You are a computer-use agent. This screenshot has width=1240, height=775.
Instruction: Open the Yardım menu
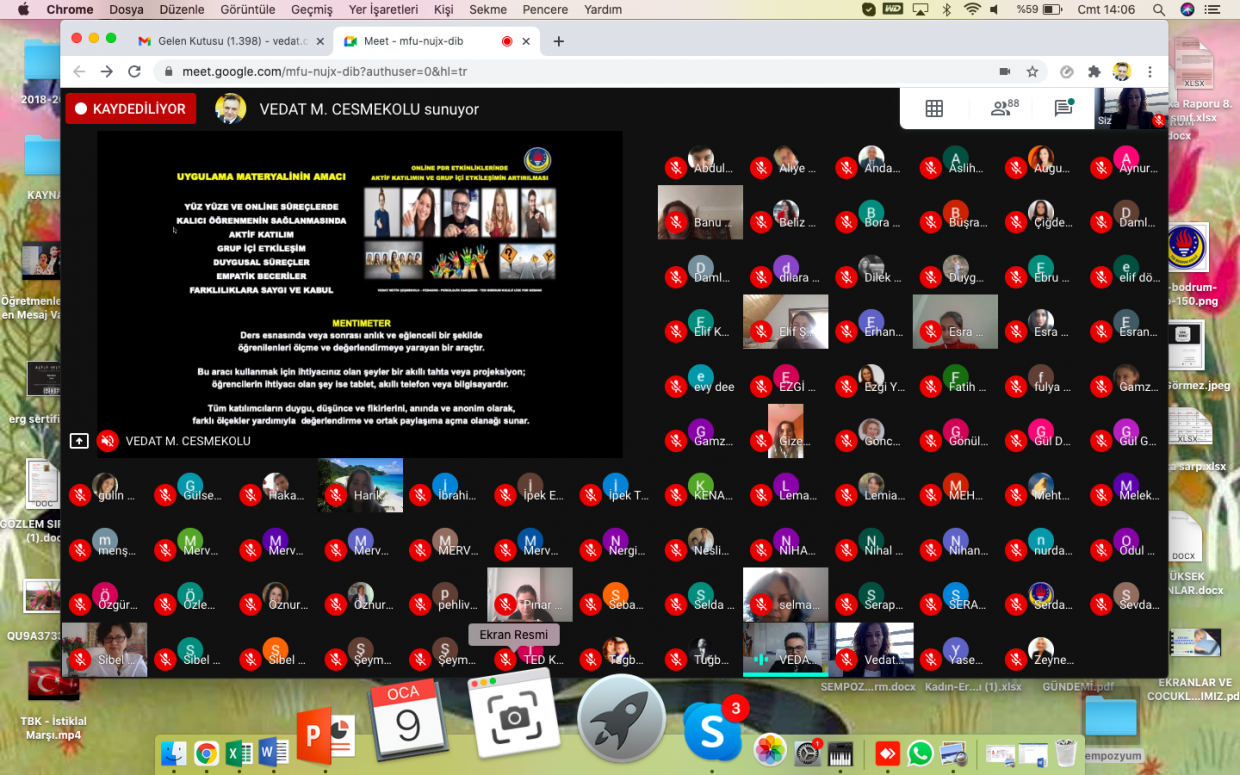(603, 9)
